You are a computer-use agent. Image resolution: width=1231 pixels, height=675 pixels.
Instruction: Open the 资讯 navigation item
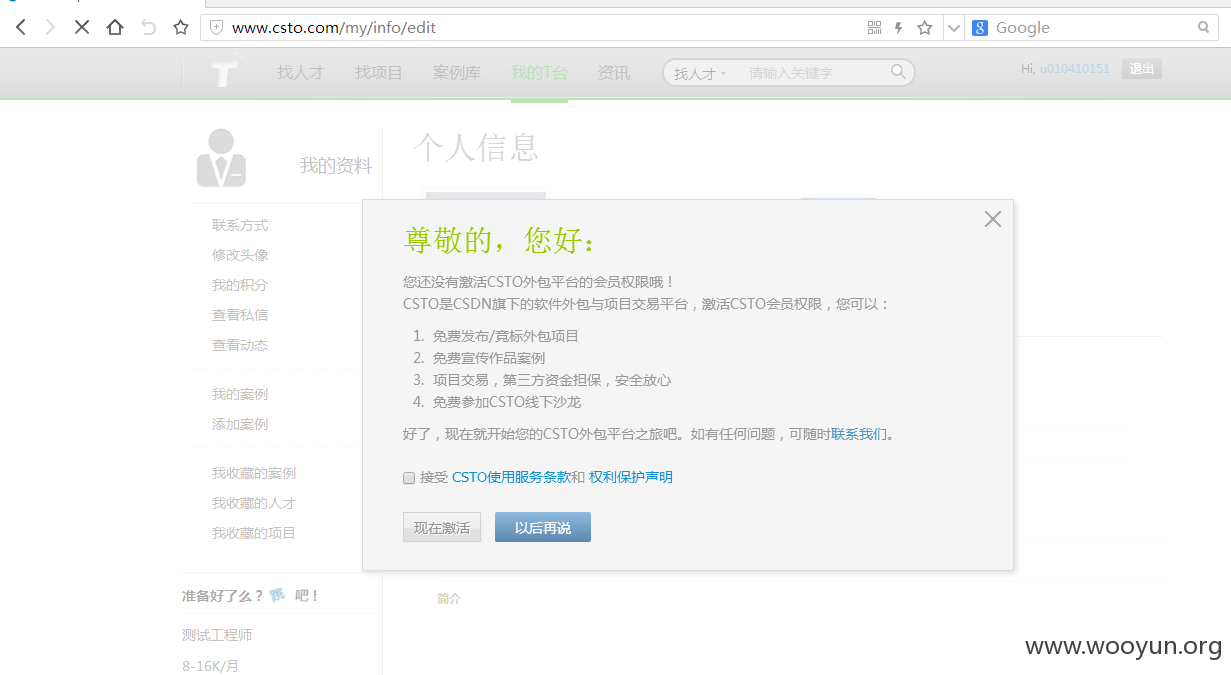(613, 73)
